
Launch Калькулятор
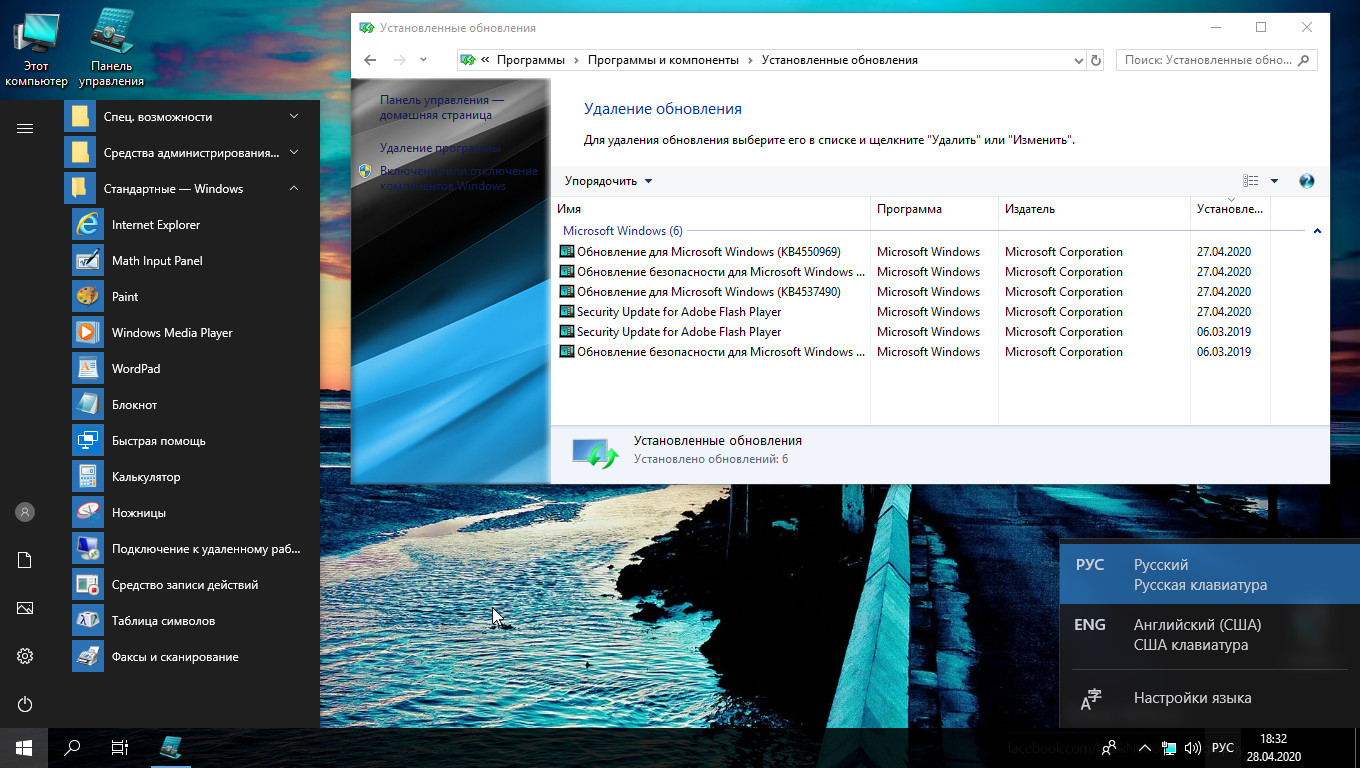186,477
